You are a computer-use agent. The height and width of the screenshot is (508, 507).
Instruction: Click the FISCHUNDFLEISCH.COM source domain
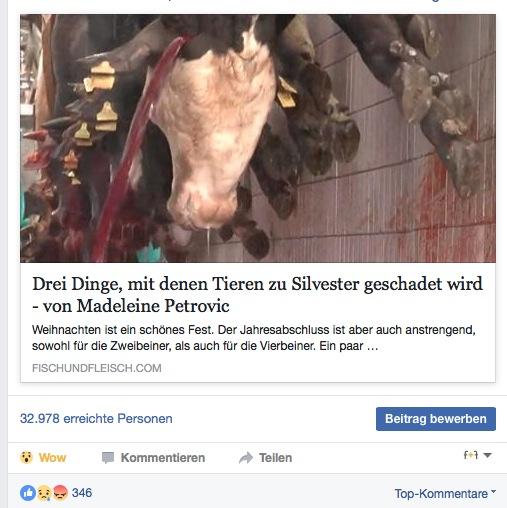click(x=97, y=368)
